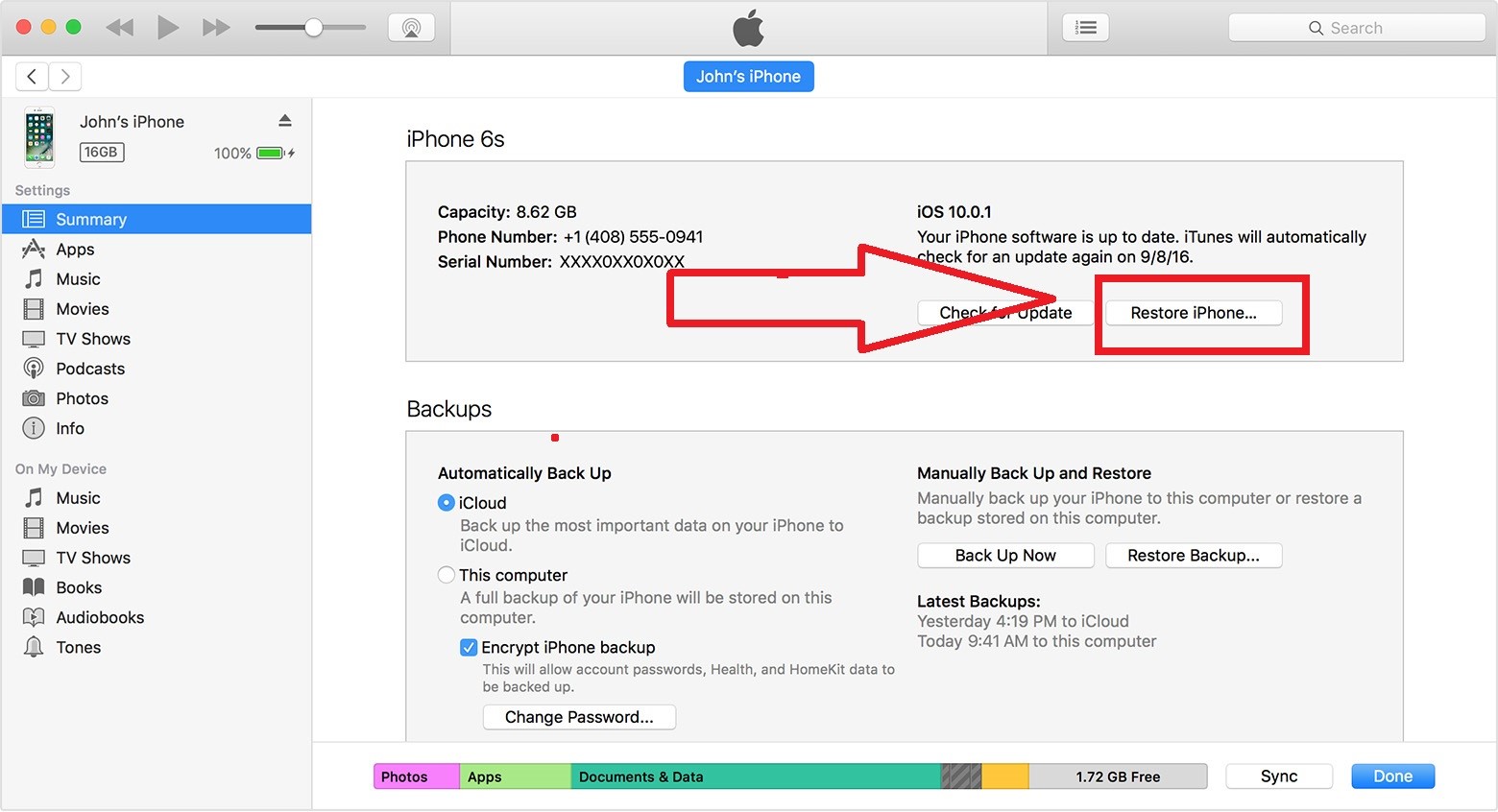The height and width of the screenshot is (812, 1498).
Task: Play music with the play button
Action: (168, 28)
